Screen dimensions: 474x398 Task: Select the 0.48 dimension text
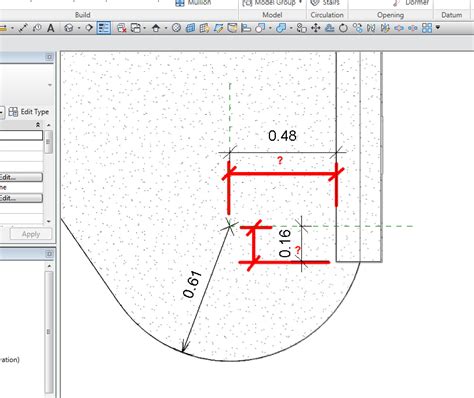pos(282,136)
